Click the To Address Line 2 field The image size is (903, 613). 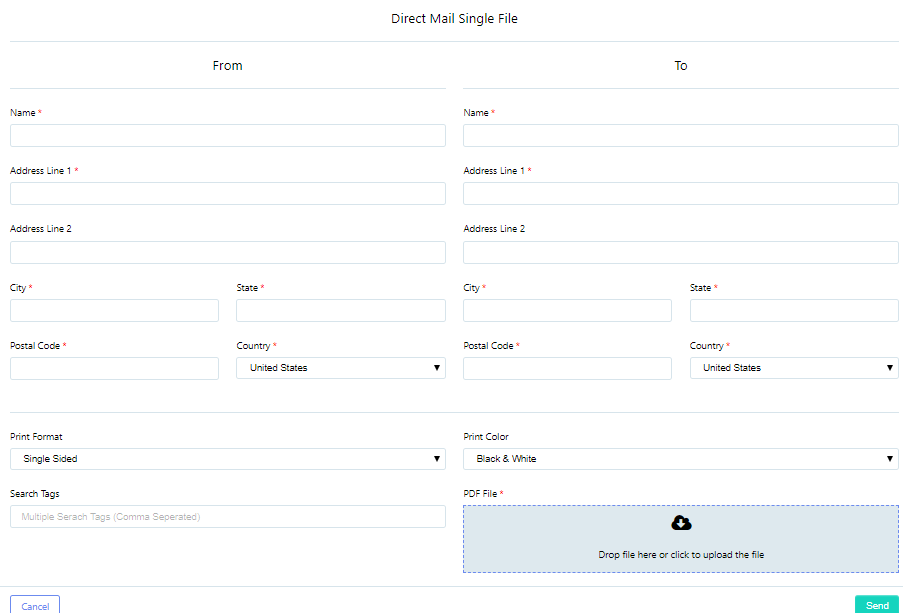click(x=681, y=252)
